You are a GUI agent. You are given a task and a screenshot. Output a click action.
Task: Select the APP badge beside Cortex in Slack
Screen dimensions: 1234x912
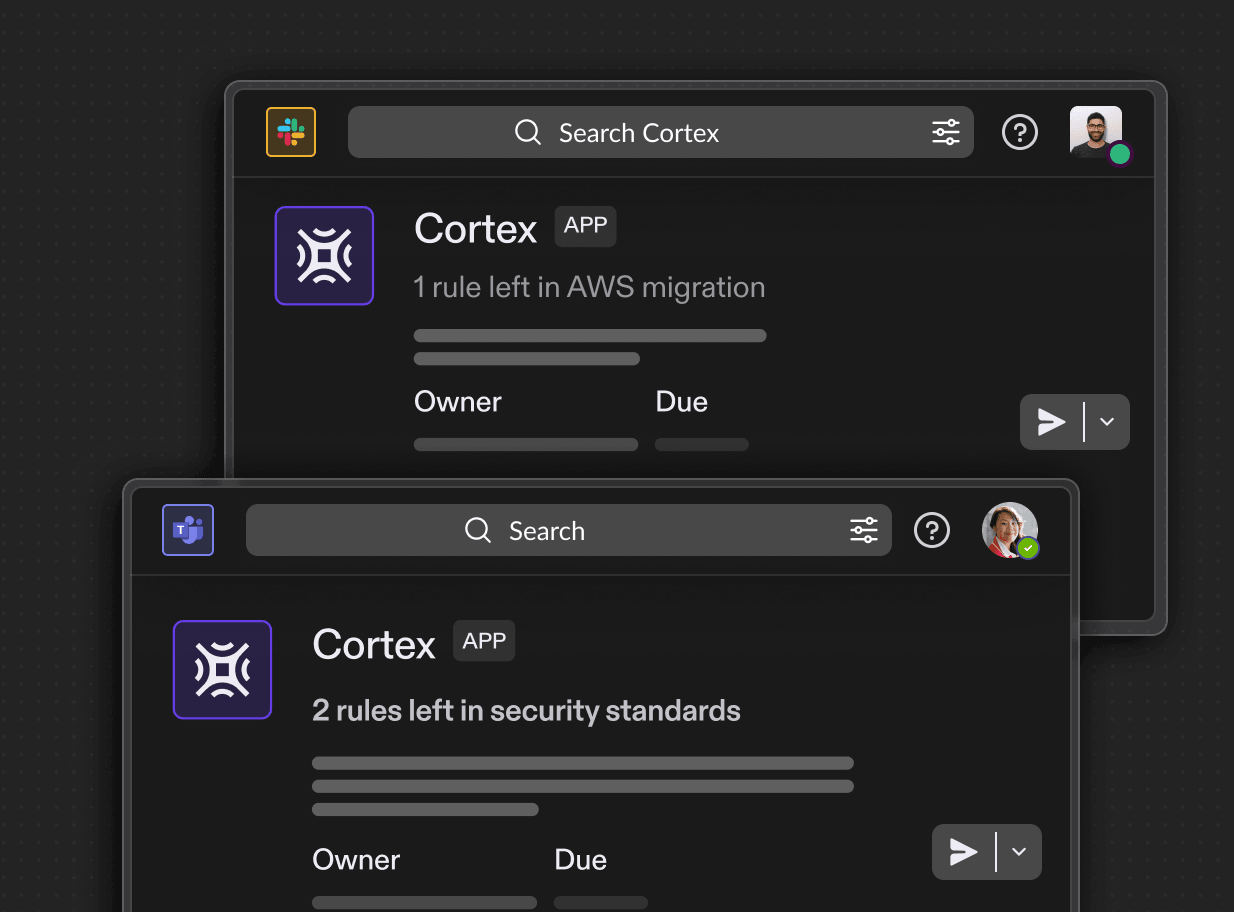coord(585,226)
